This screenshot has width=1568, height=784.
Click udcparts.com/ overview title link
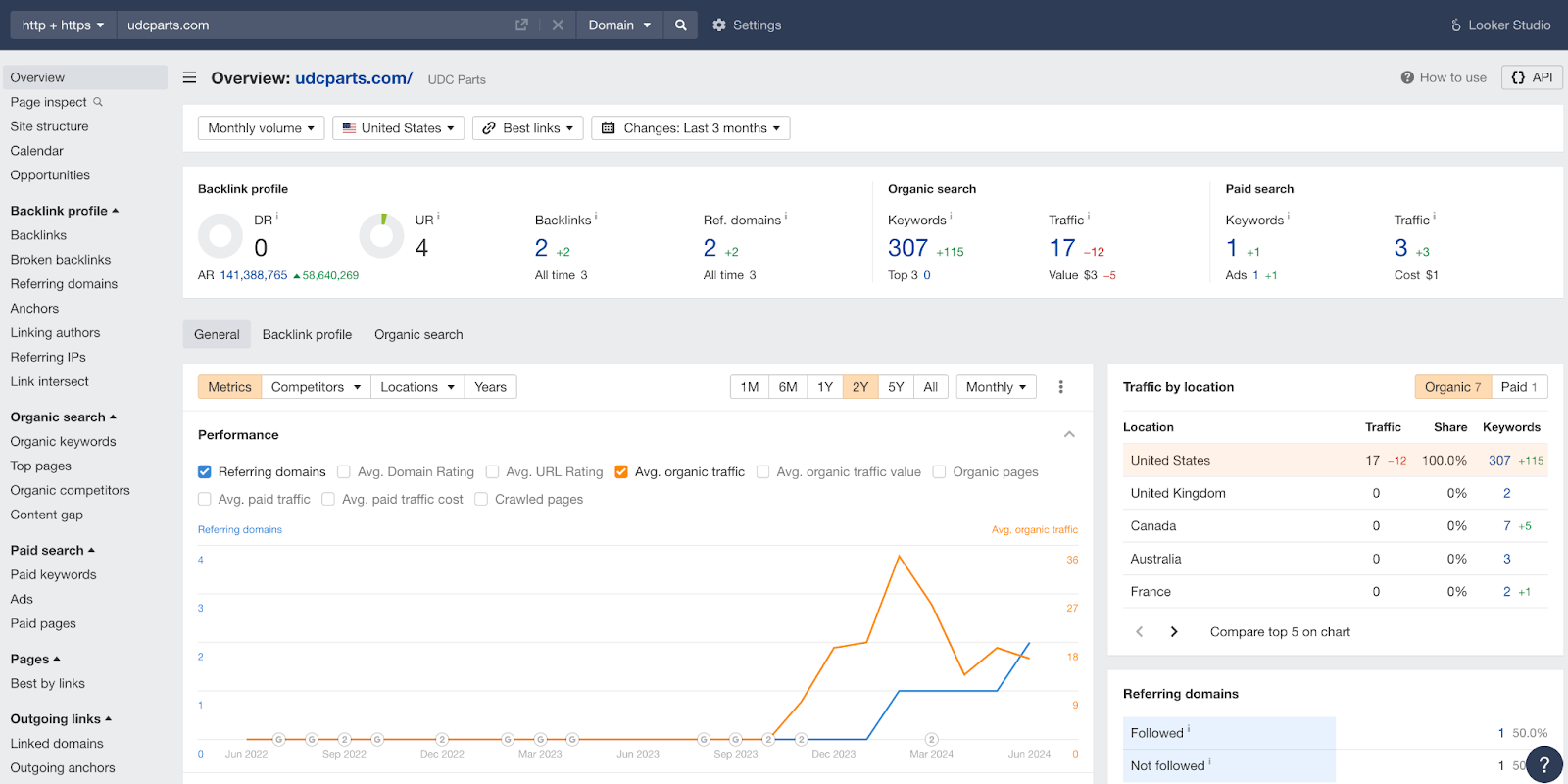[x=354, y=78]
